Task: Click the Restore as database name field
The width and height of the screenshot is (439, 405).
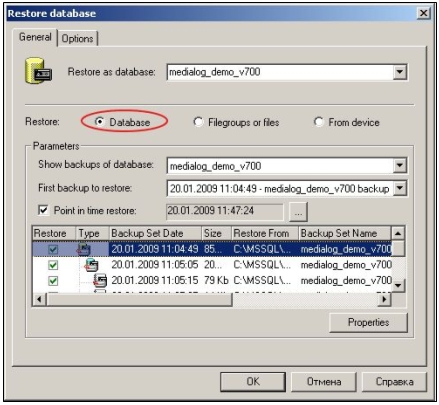Action: tap(279, 72)
